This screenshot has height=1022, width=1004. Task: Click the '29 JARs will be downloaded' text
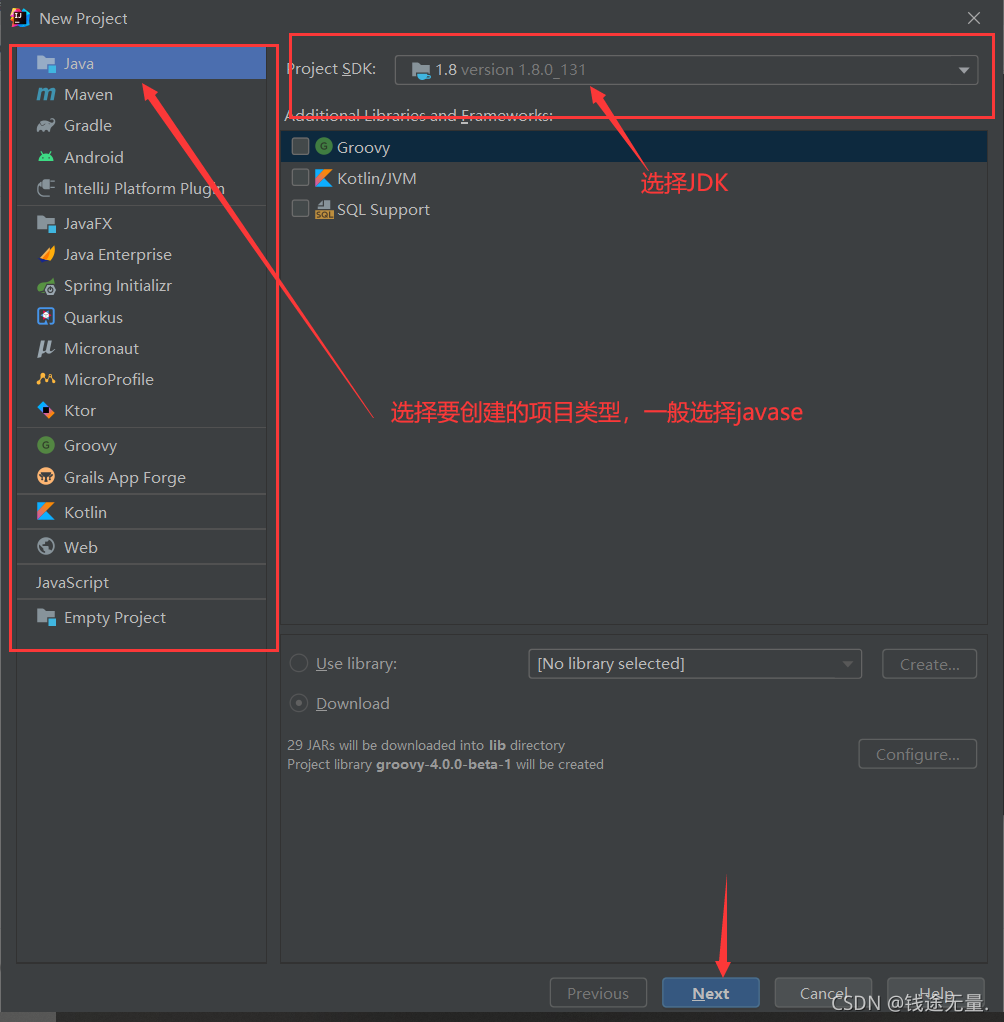[x=426, y=745]
